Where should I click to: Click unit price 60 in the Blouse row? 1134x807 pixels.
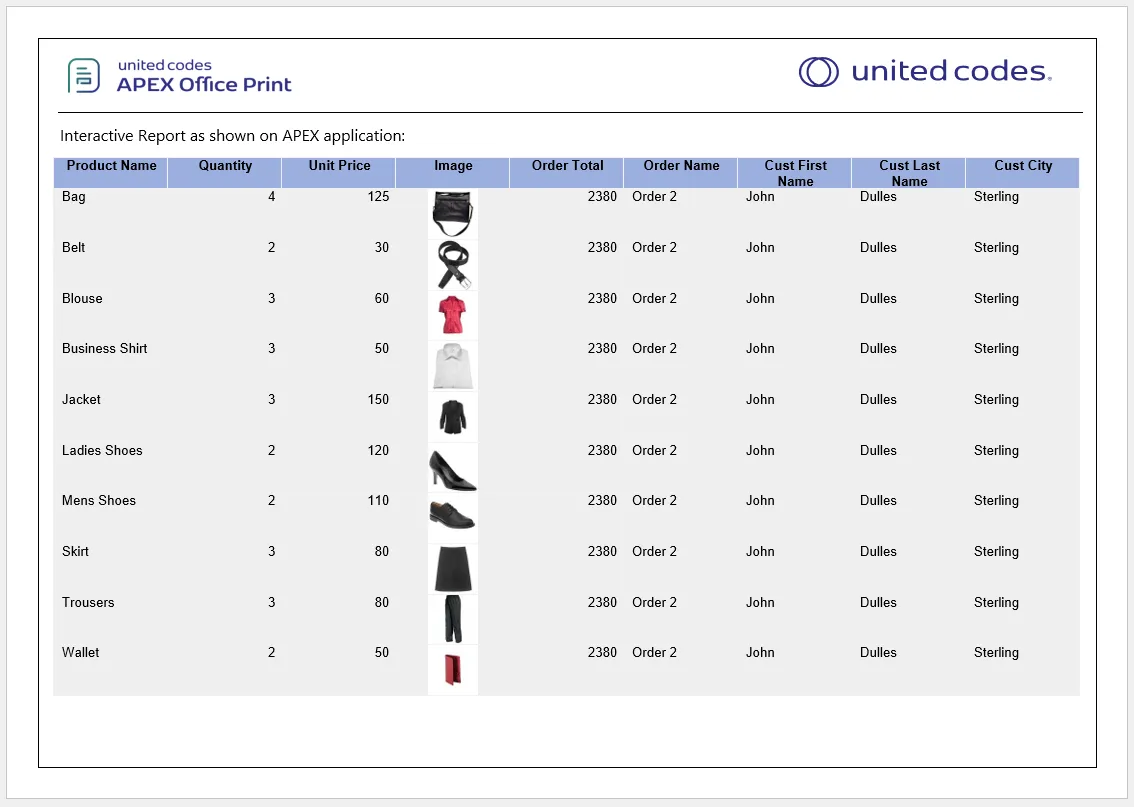pos(382,299)
